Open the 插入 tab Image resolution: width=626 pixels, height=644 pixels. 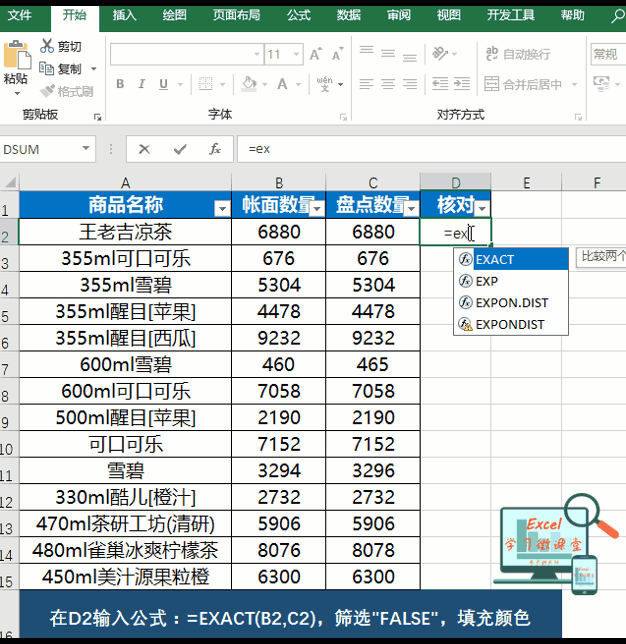coord(124,16)
